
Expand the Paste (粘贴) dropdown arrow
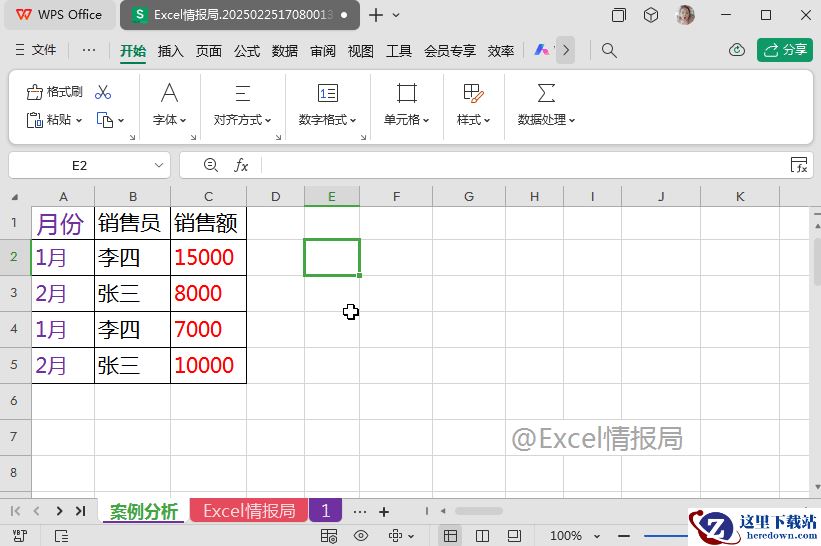click(x=79, y=120)
